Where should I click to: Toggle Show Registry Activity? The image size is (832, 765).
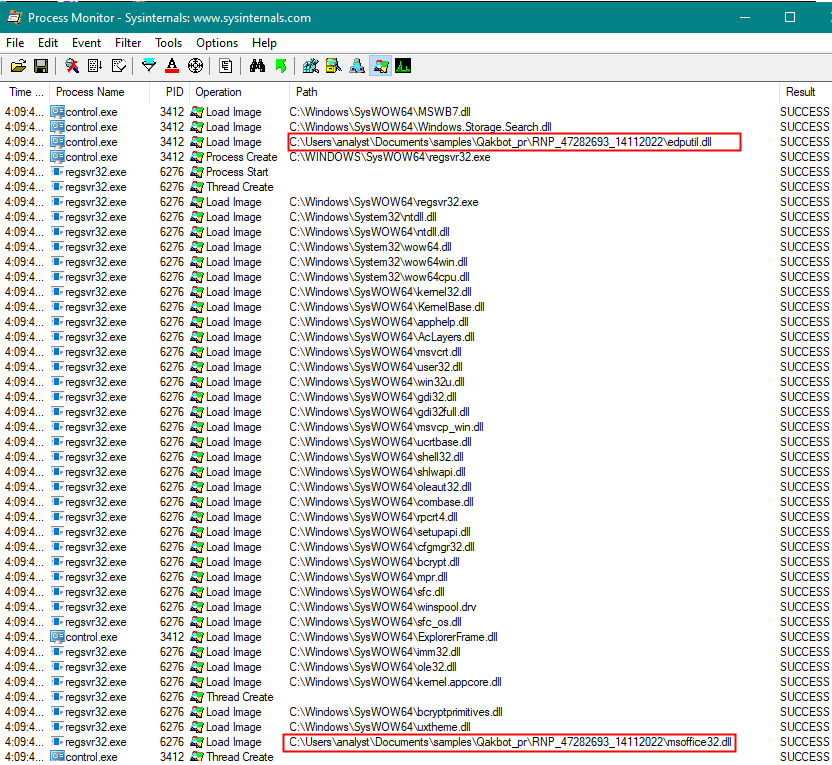[311, 66]
